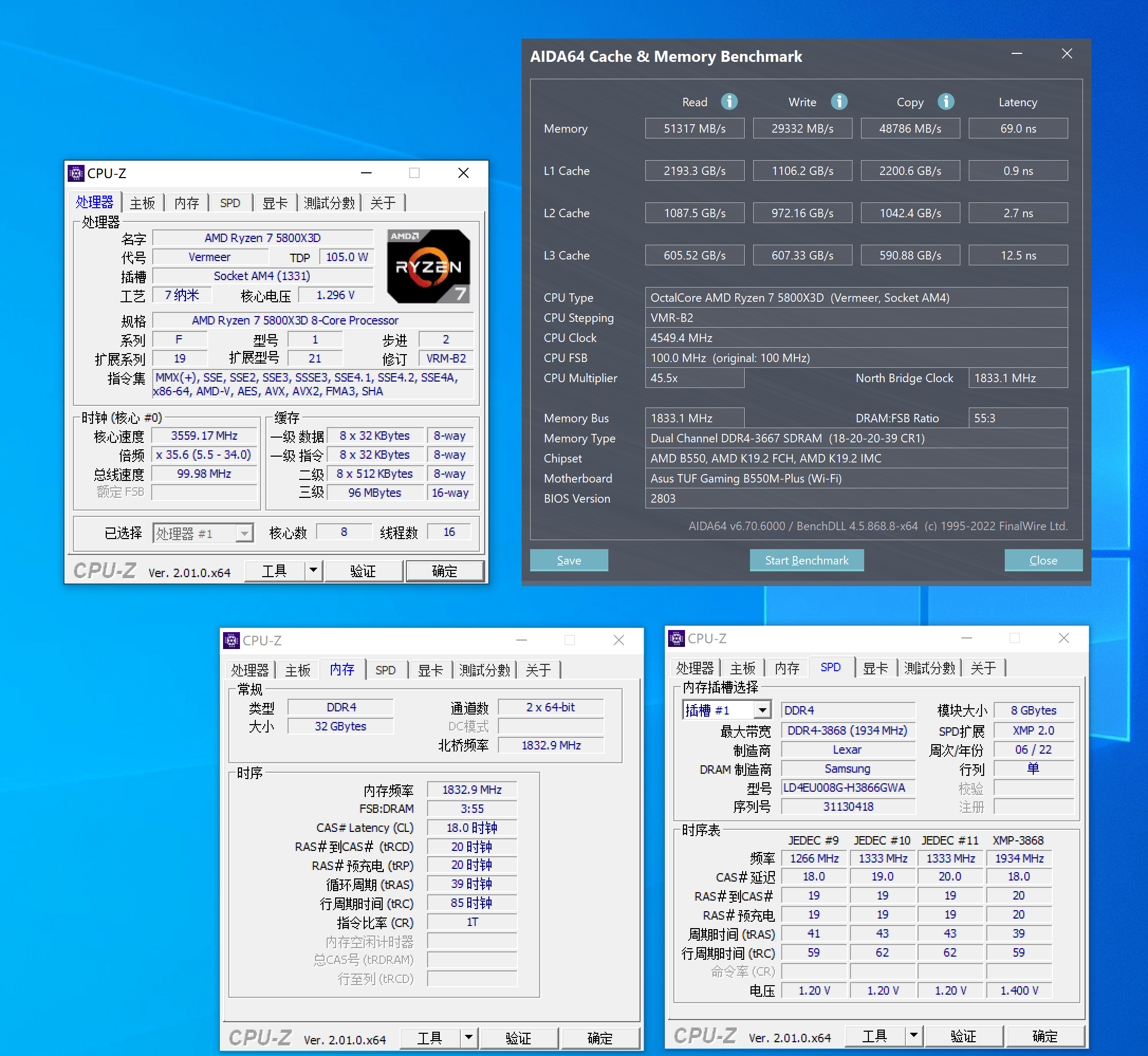1148x1056 pixels.
Task: Click 工具 button in processor window
Action: pos(274,571)
